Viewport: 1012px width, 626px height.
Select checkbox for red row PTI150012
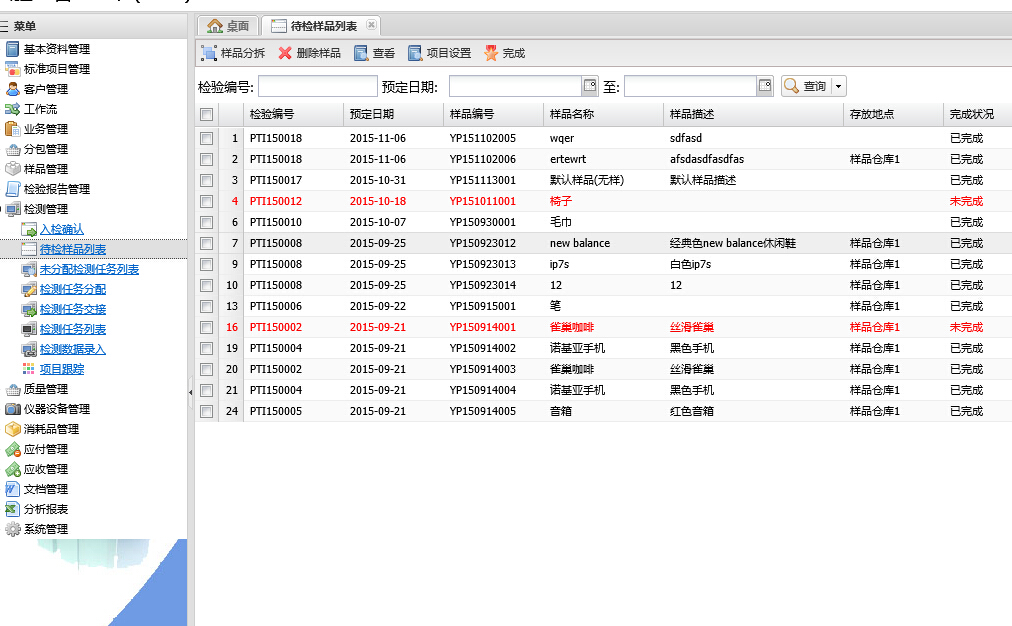[x=206, y=201]
